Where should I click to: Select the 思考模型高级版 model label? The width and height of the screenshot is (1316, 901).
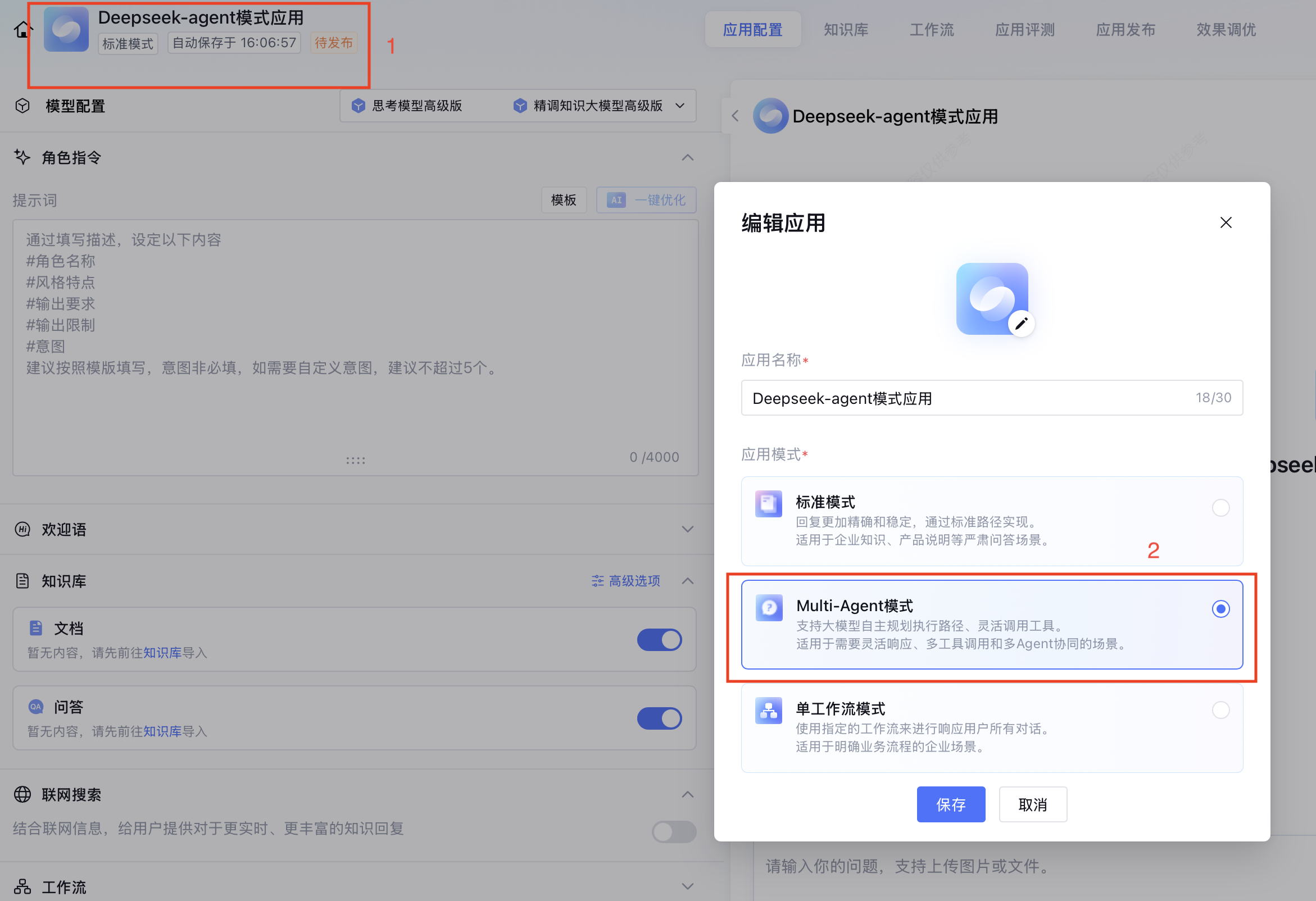tap(417, 106)
